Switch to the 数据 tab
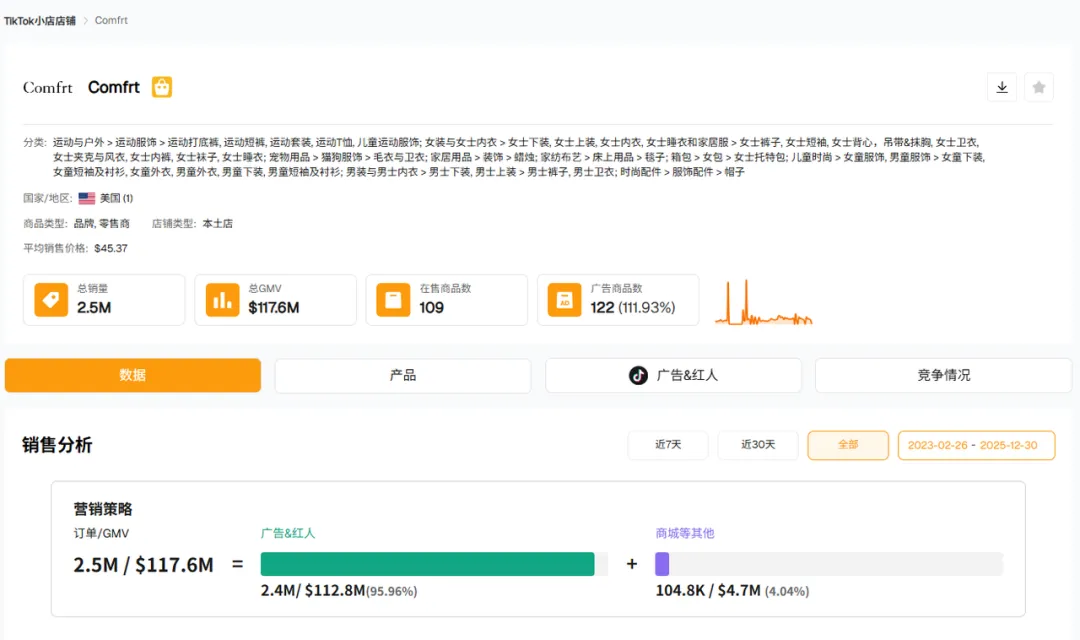The height and width of the screenshot is (640, 1080). coord(133,375)
